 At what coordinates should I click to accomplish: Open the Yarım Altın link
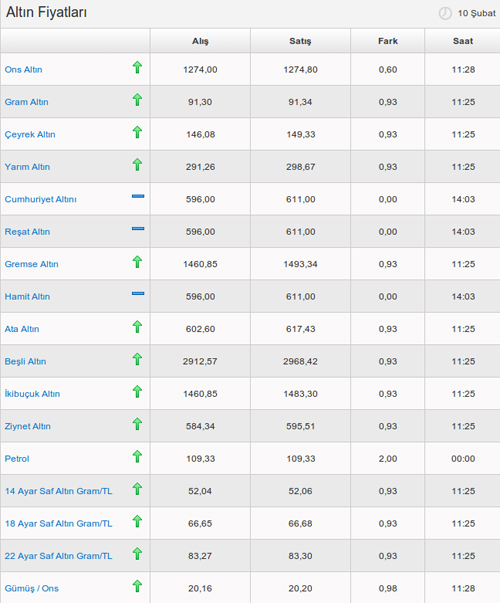[x=27, y=167]
